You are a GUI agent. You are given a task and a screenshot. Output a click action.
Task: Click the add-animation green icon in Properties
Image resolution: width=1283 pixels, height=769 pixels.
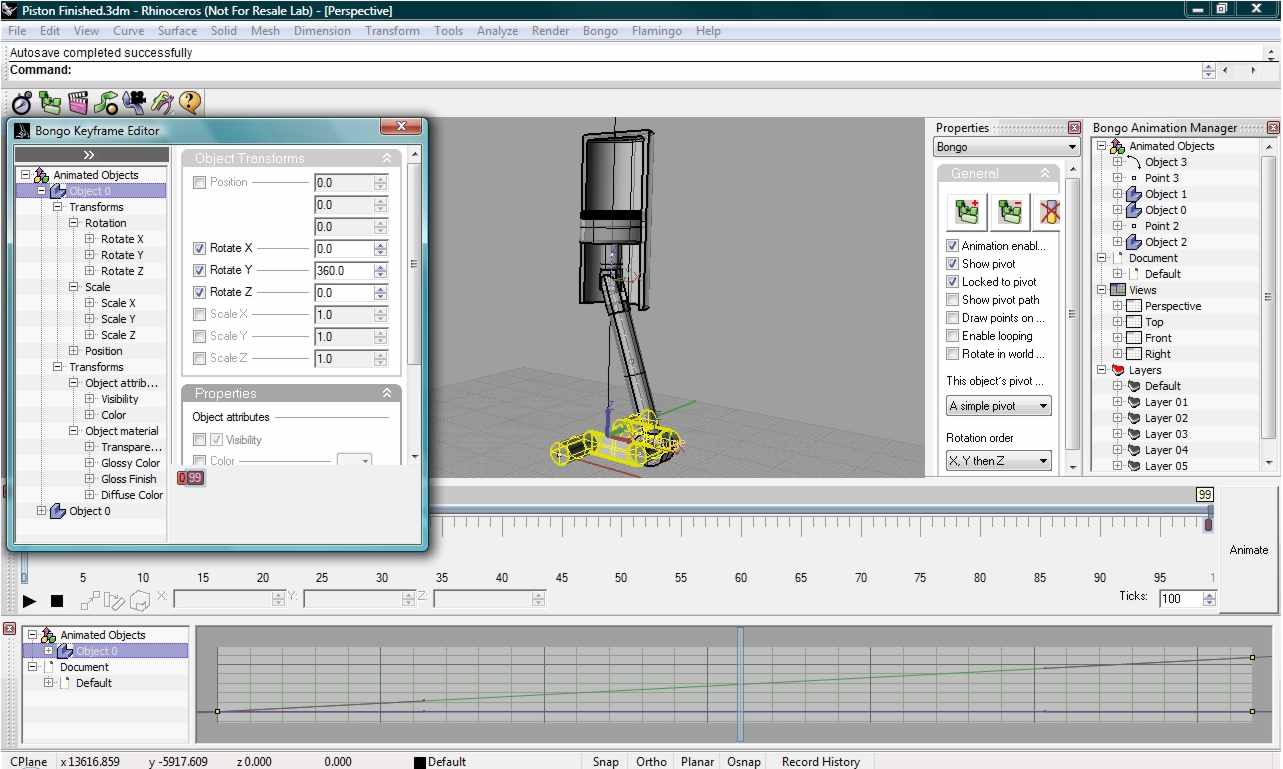pyautogui.click(x=967, y=212)
